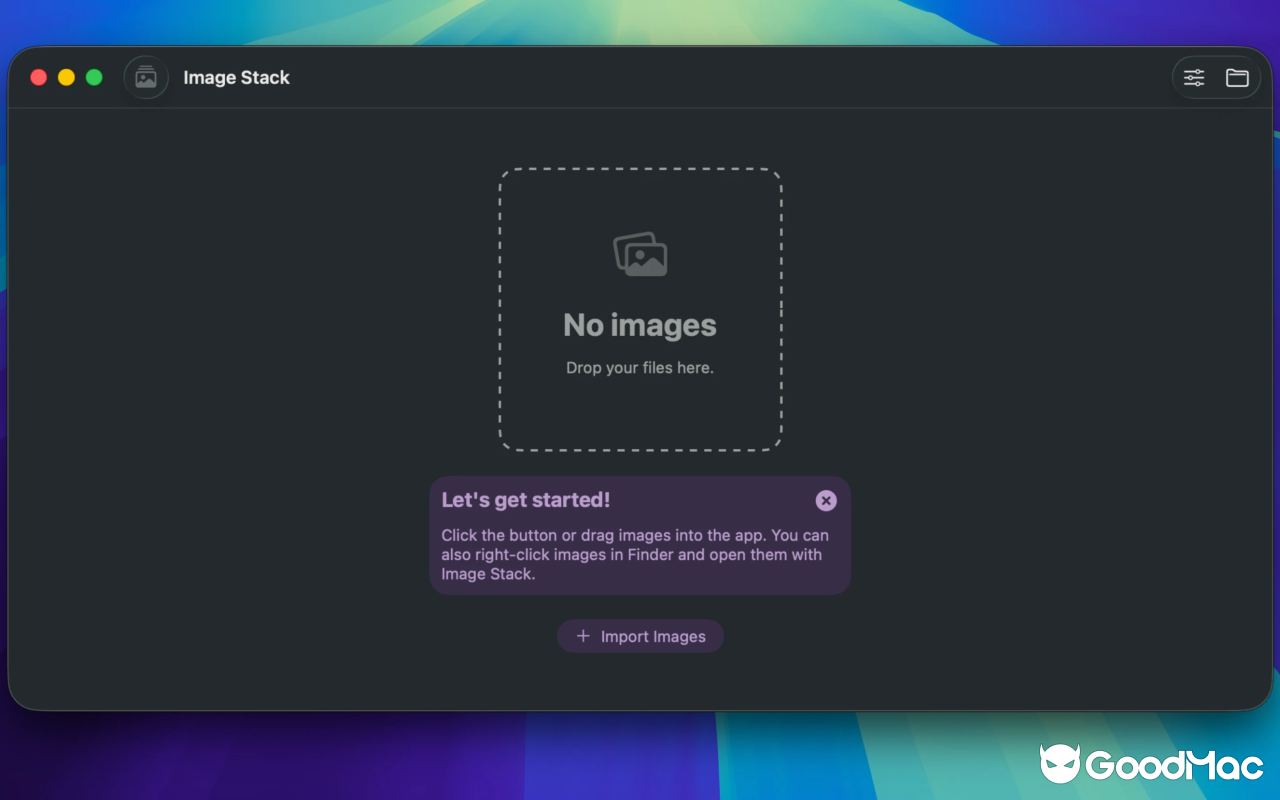Screen dimensions: 1280x800
Task: Click the toolbar pill holding the two icons
Action: click(1216, 77)
